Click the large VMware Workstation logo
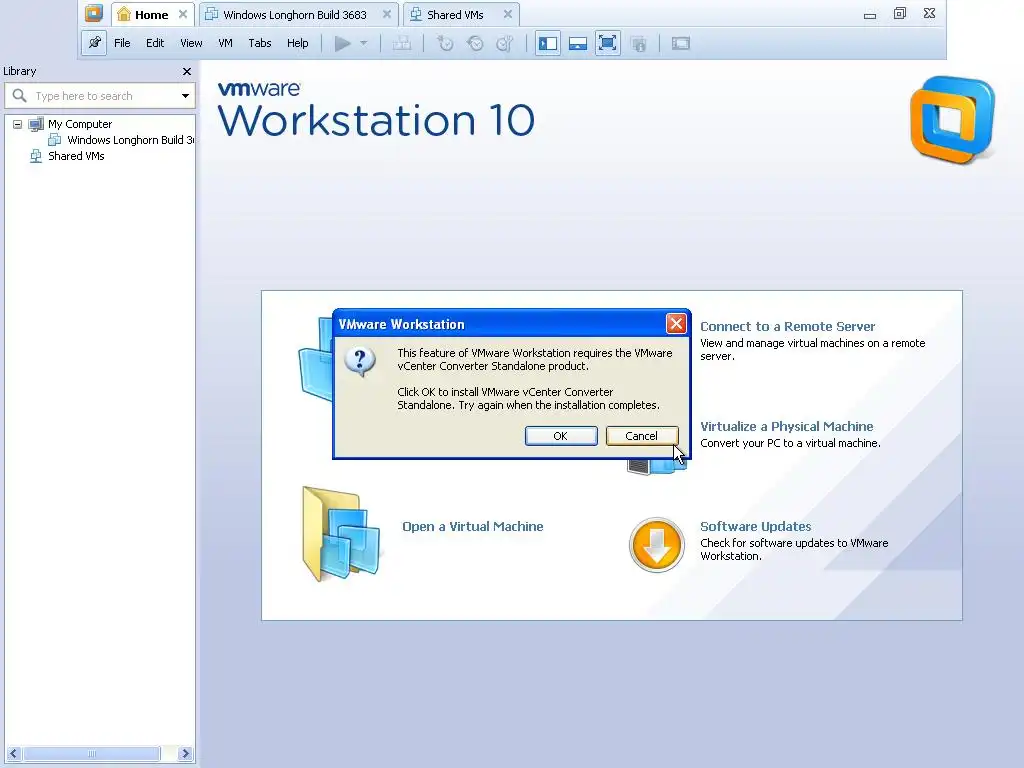 [x=952, y=120]
